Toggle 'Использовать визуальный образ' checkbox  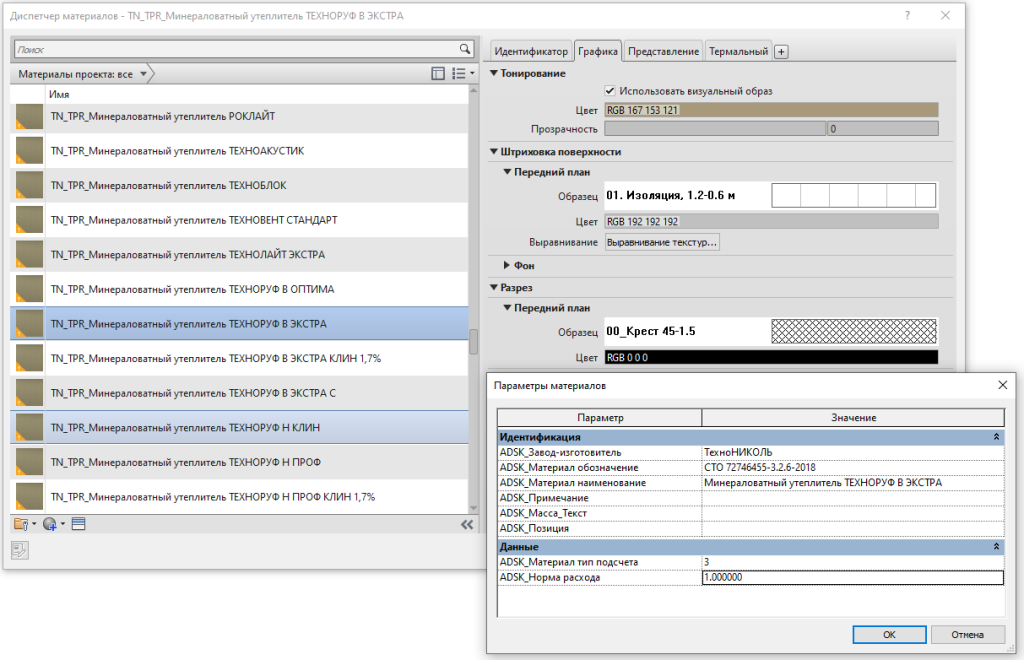pyautogui.click(x=610, y=91)
